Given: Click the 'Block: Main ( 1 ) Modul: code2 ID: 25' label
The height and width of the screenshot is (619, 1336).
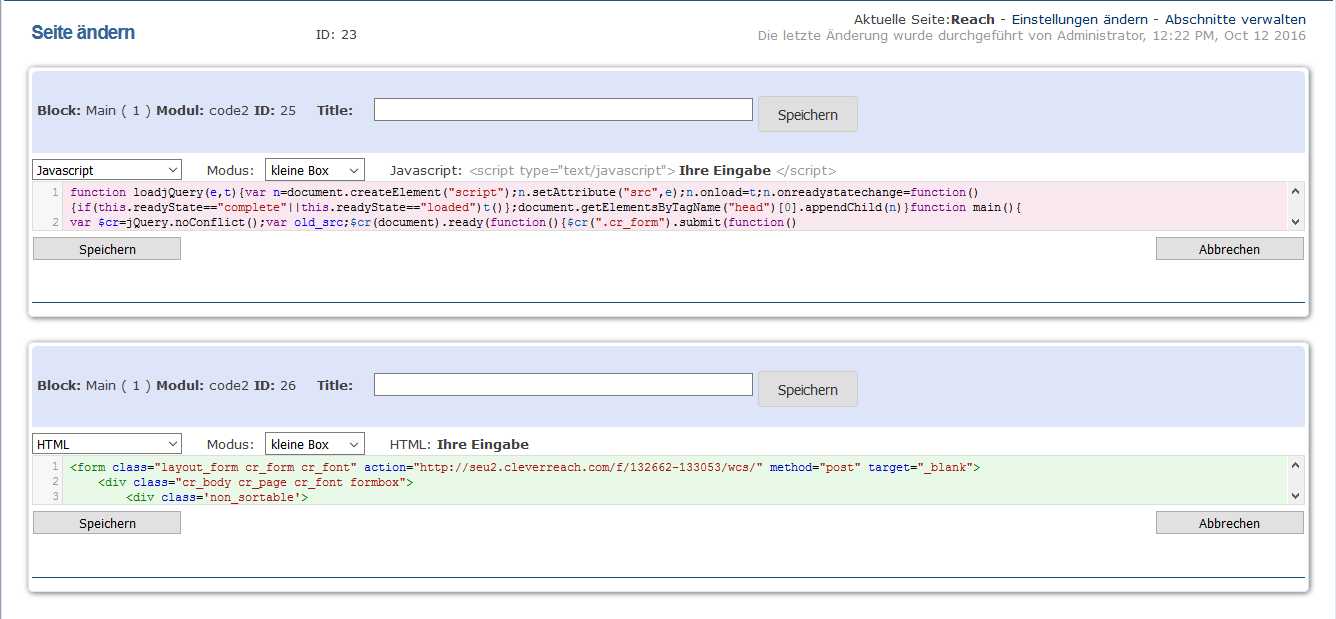Looking at the screenshot, I should [x=166, y=111].
